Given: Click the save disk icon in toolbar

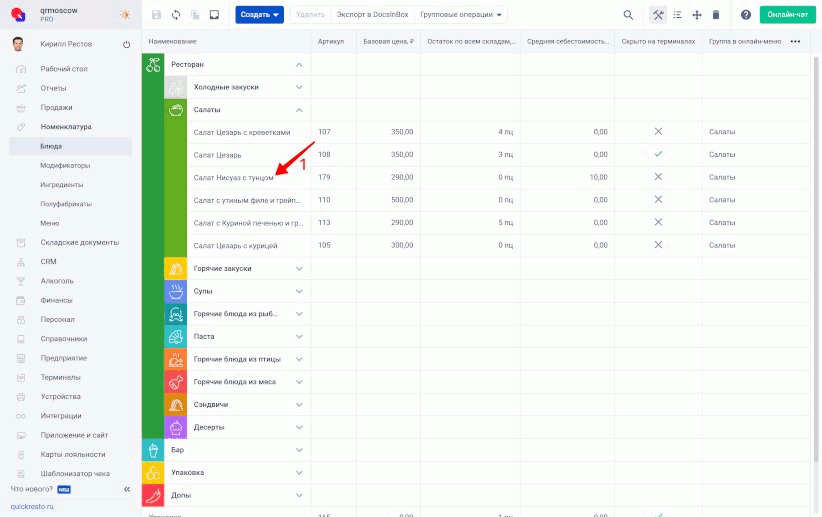Looking at the screenshot, I should point(156,15).
